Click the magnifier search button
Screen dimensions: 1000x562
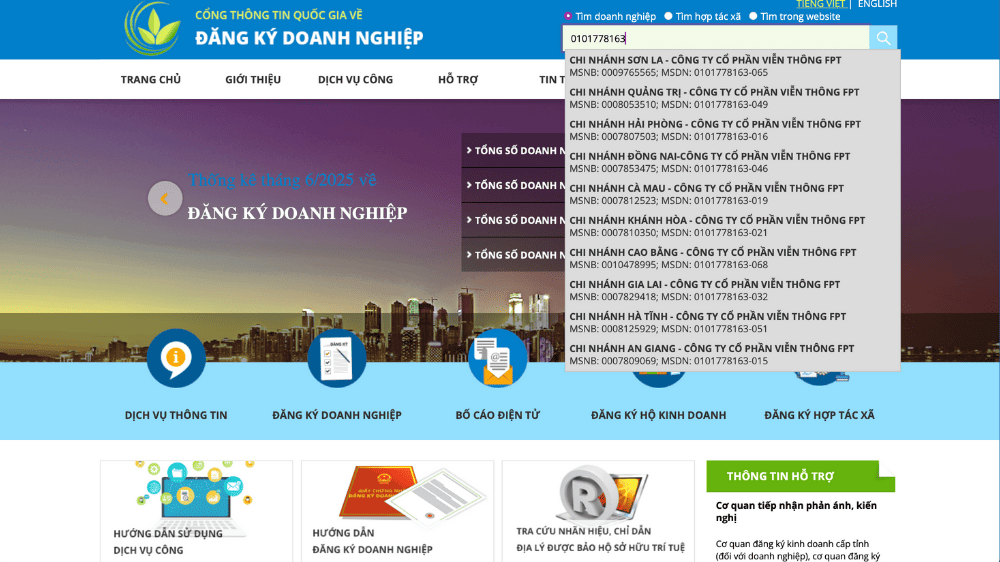883,38
